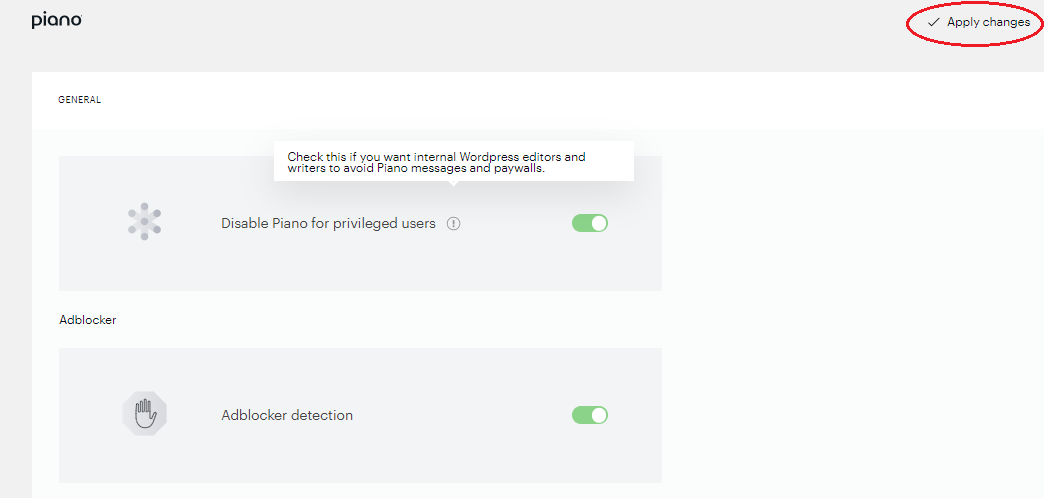Click the Adblocker hand stop-sign icon

pos(144,413)
